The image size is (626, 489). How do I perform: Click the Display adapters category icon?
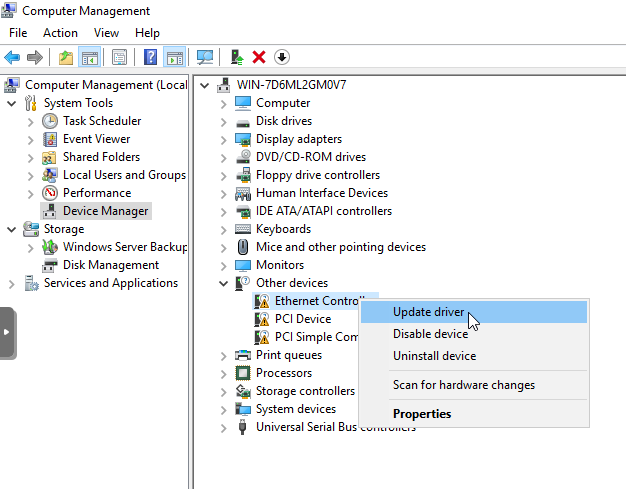click(x=243, y=139)
